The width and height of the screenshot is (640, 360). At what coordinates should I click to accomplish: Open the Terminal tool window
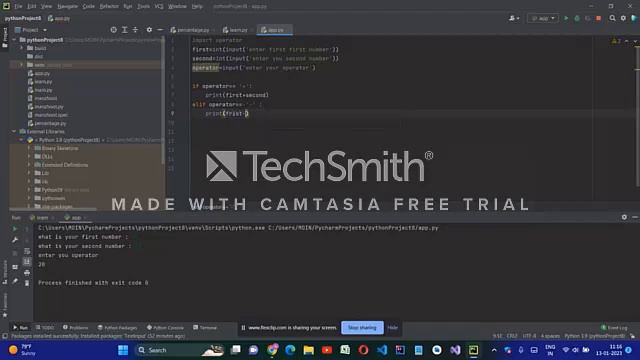click(205, 328)
